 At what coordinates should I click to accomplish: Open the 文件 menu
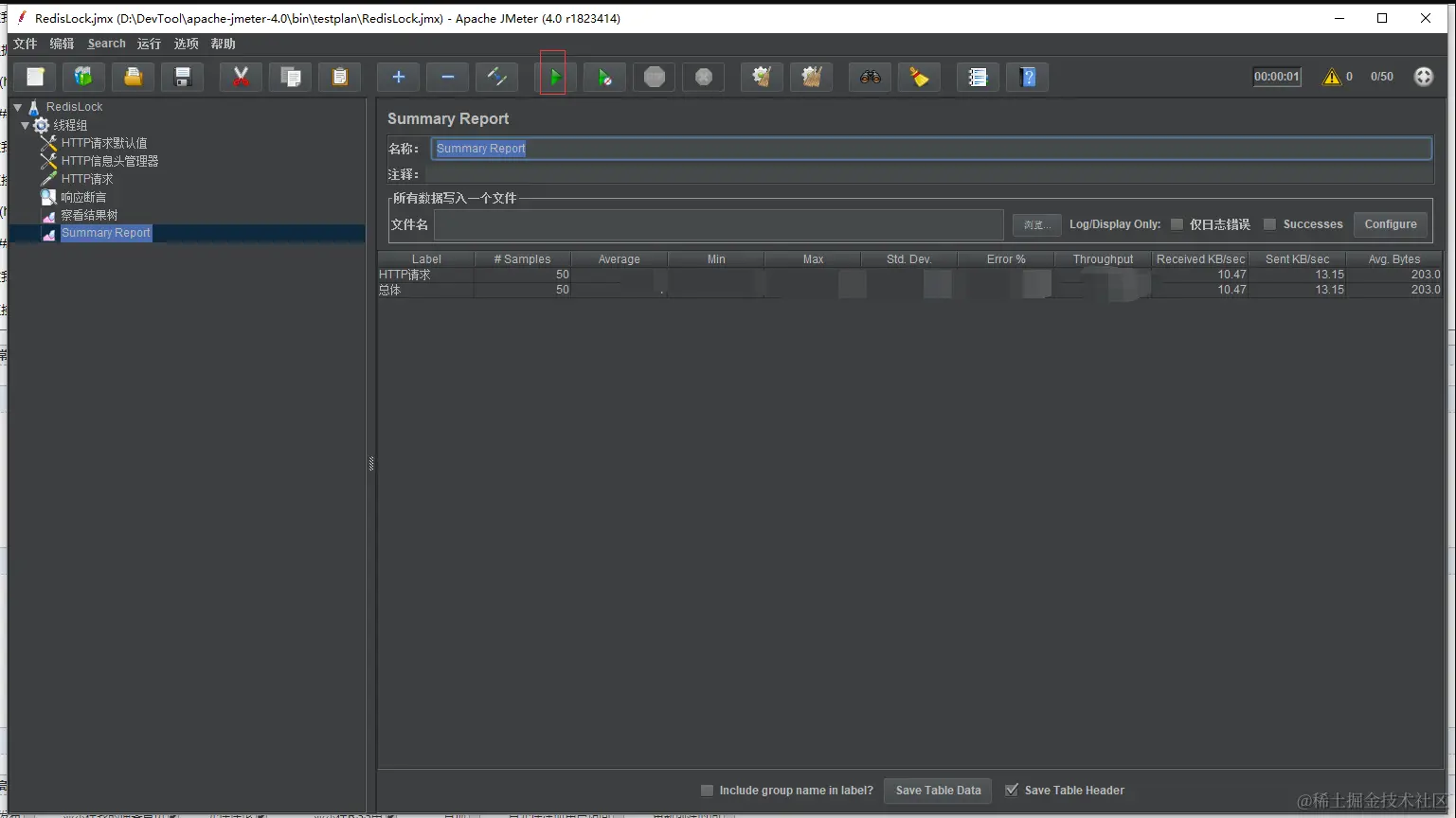click(x=26, y=44)
